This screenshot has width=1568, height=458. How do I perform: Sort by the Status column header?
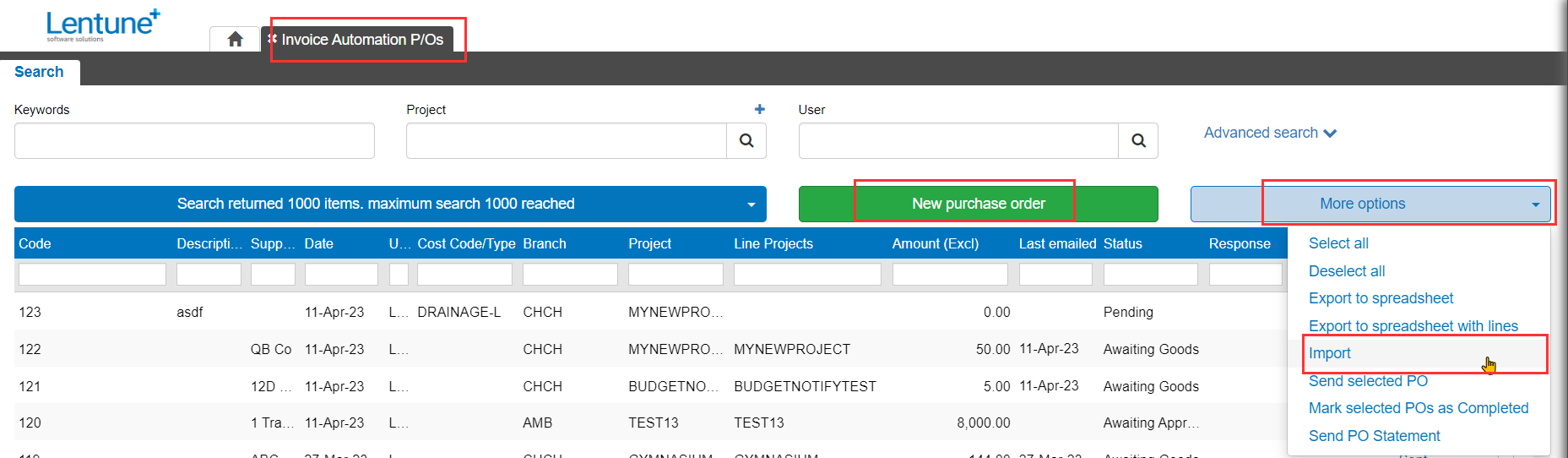(x=1122, y=243)
